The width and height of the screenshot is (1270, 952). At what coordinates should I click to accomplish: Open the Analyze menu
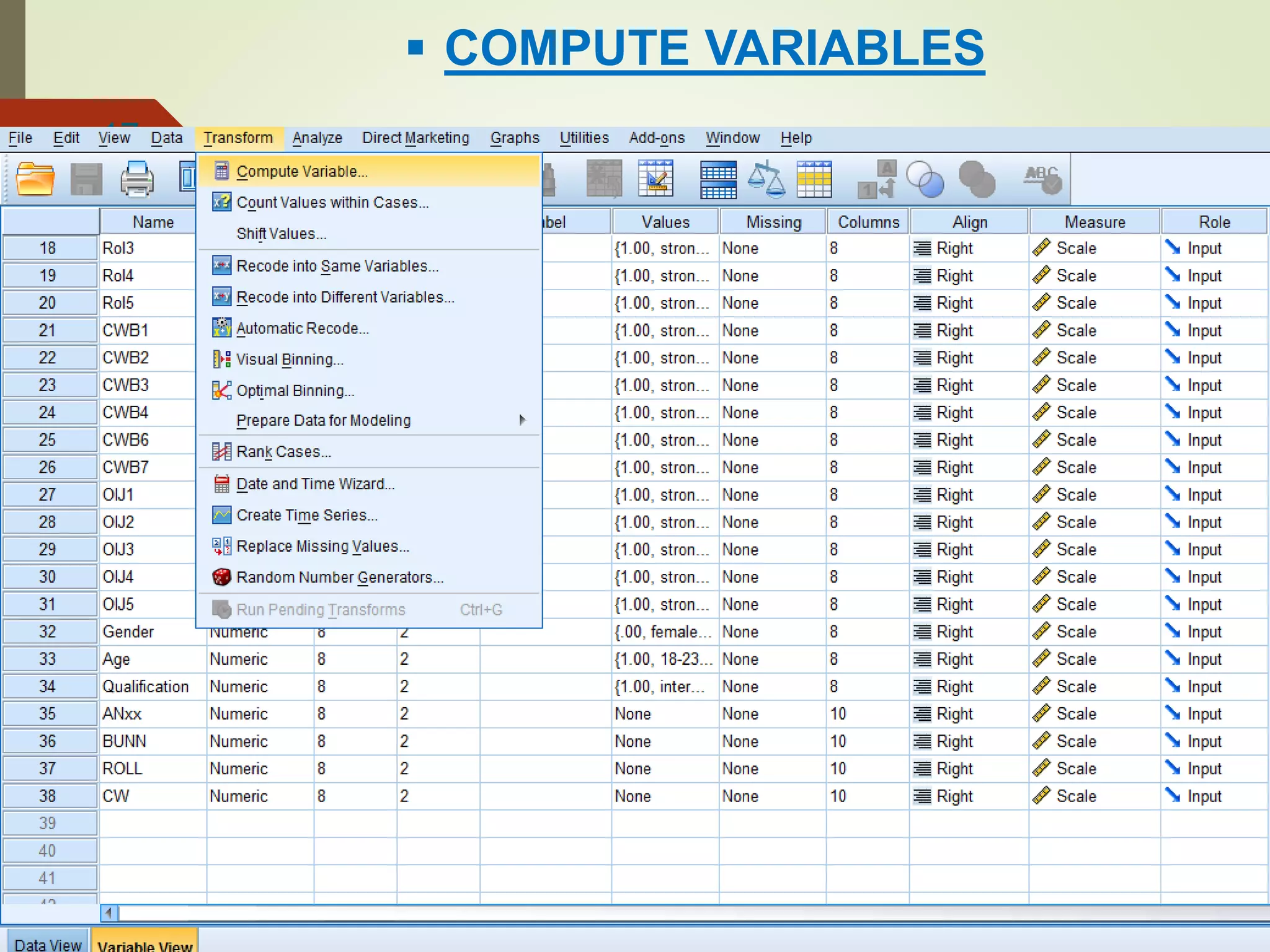point(317,138)
